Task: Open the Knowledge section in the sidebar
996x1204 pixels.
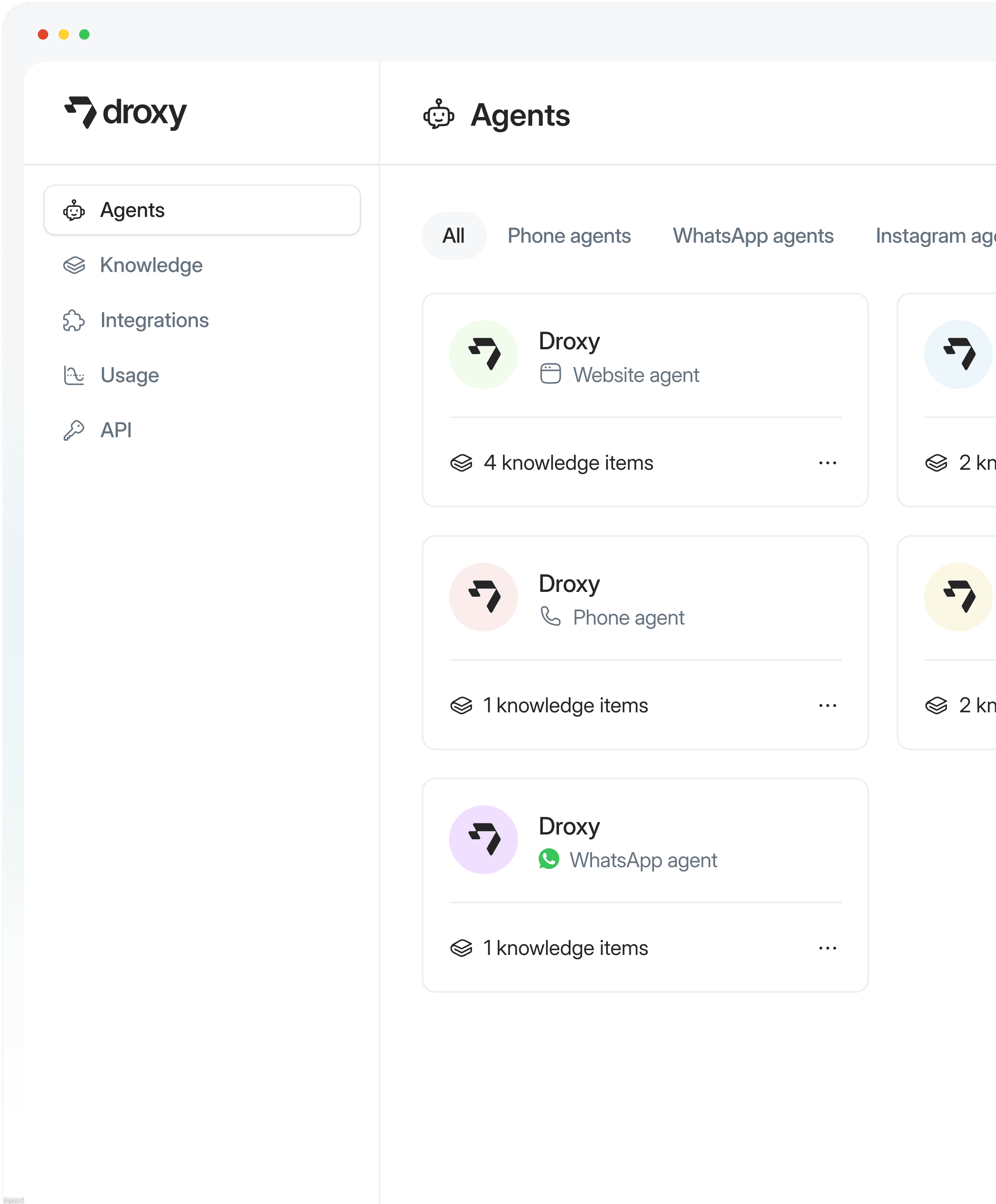Action: pyautogui.click(x=151, y=265)
